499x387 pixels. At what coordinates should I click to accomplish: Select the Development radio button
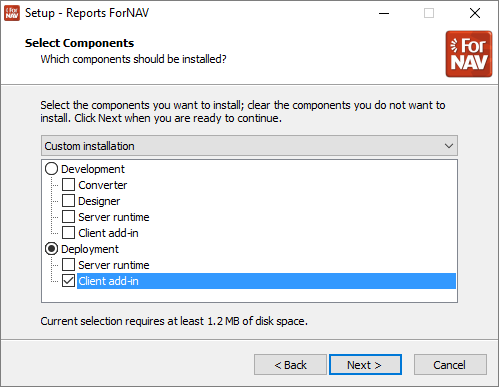[51, 169]
